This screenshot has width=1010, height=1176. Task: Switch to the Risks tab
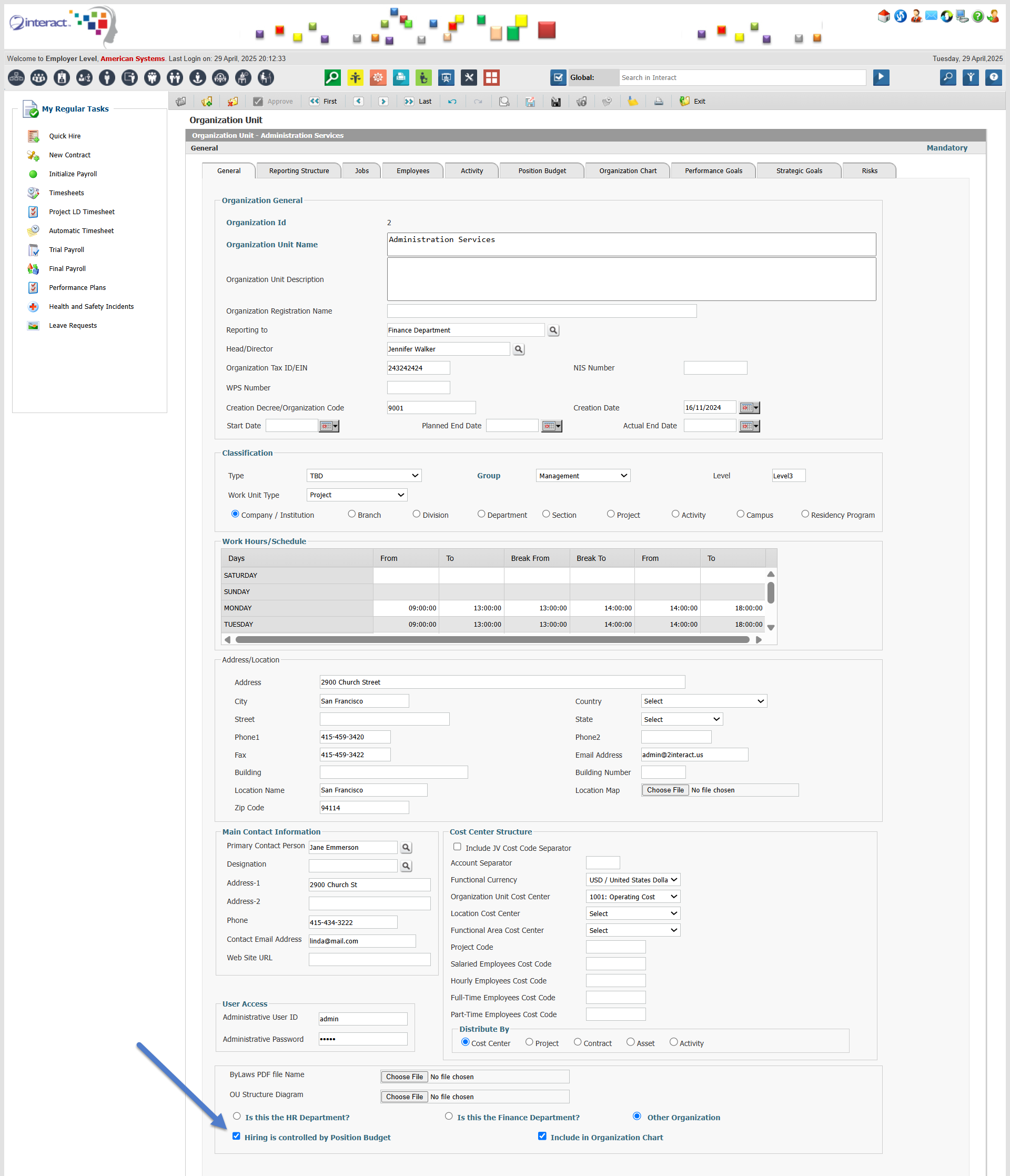pos(869,171)
